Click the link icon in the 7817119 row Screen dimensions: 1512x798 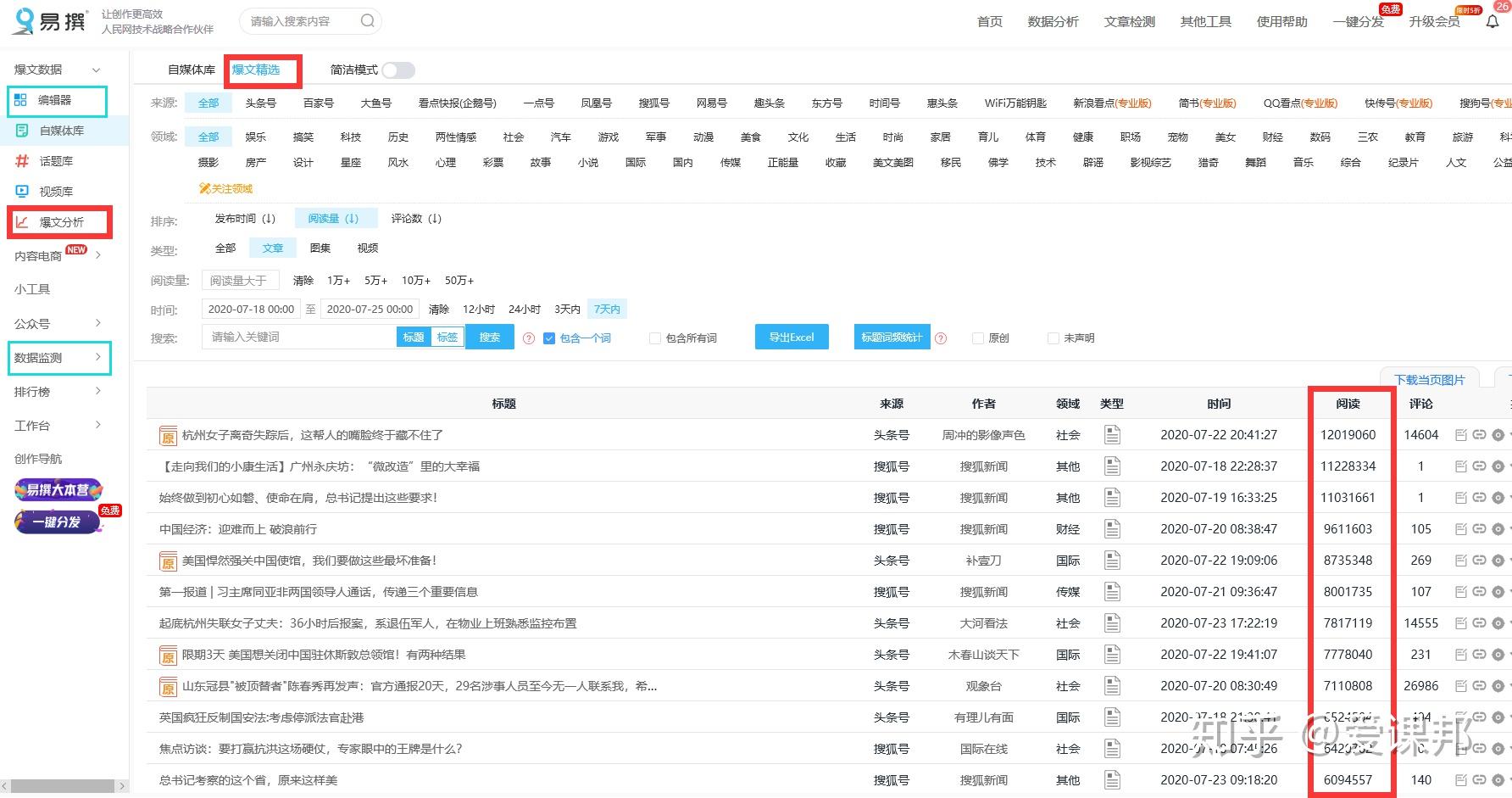tap(1479, 623)
